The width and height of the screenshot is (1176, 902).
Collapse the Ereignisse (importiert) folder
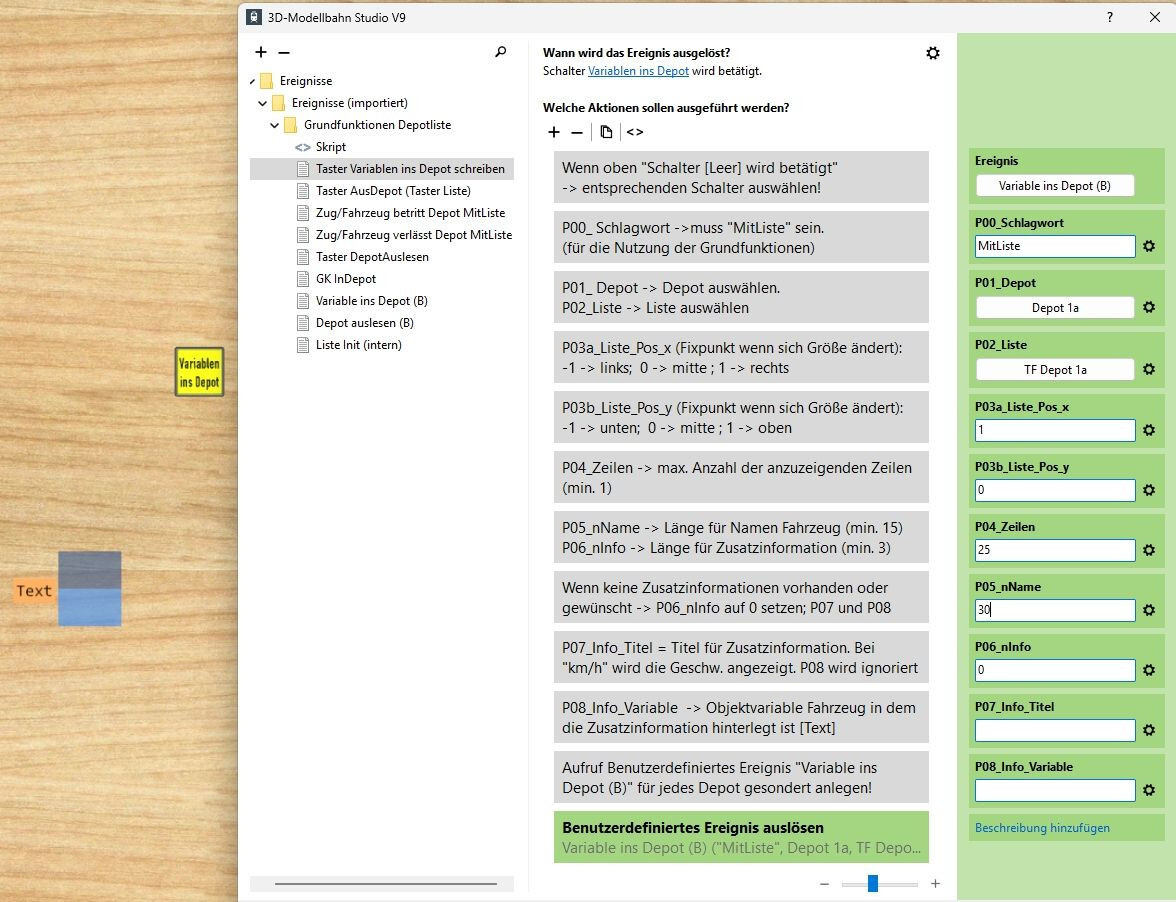tap(262, 103)
